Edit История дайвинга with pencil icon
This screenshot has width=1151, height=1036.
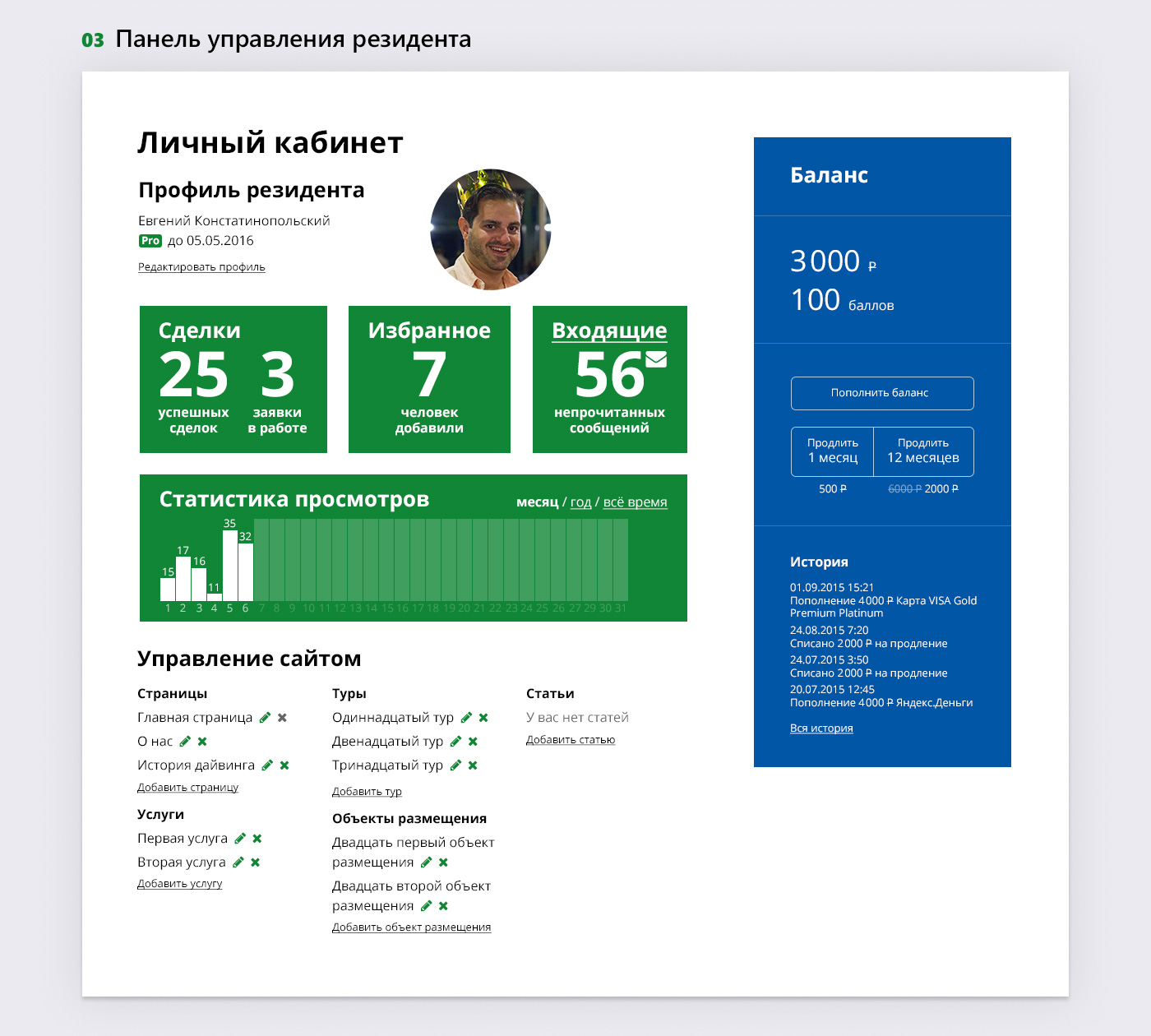click(266, 765)
